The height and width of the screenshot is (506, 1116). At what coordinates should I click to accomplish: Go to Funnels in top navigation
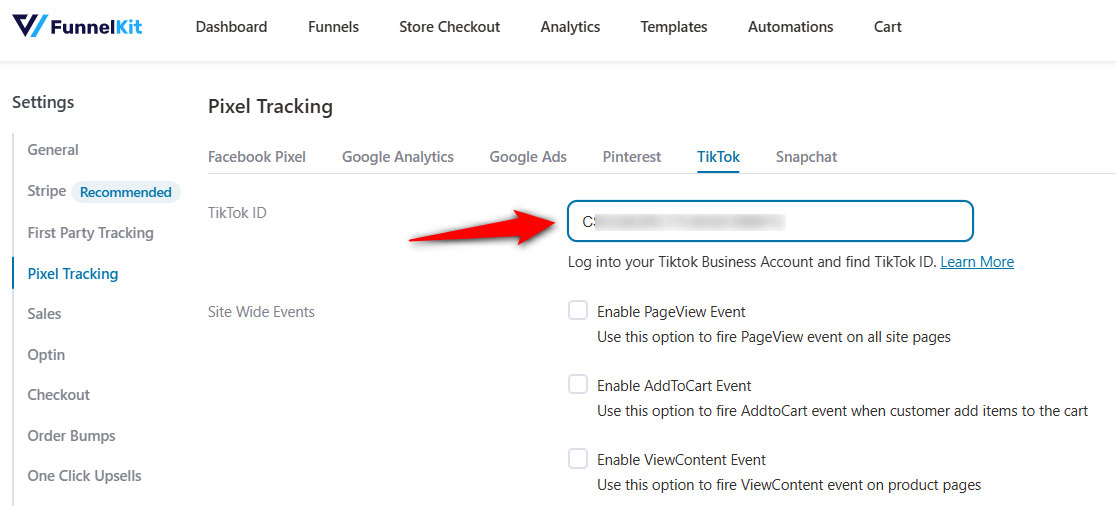(333, 27)
